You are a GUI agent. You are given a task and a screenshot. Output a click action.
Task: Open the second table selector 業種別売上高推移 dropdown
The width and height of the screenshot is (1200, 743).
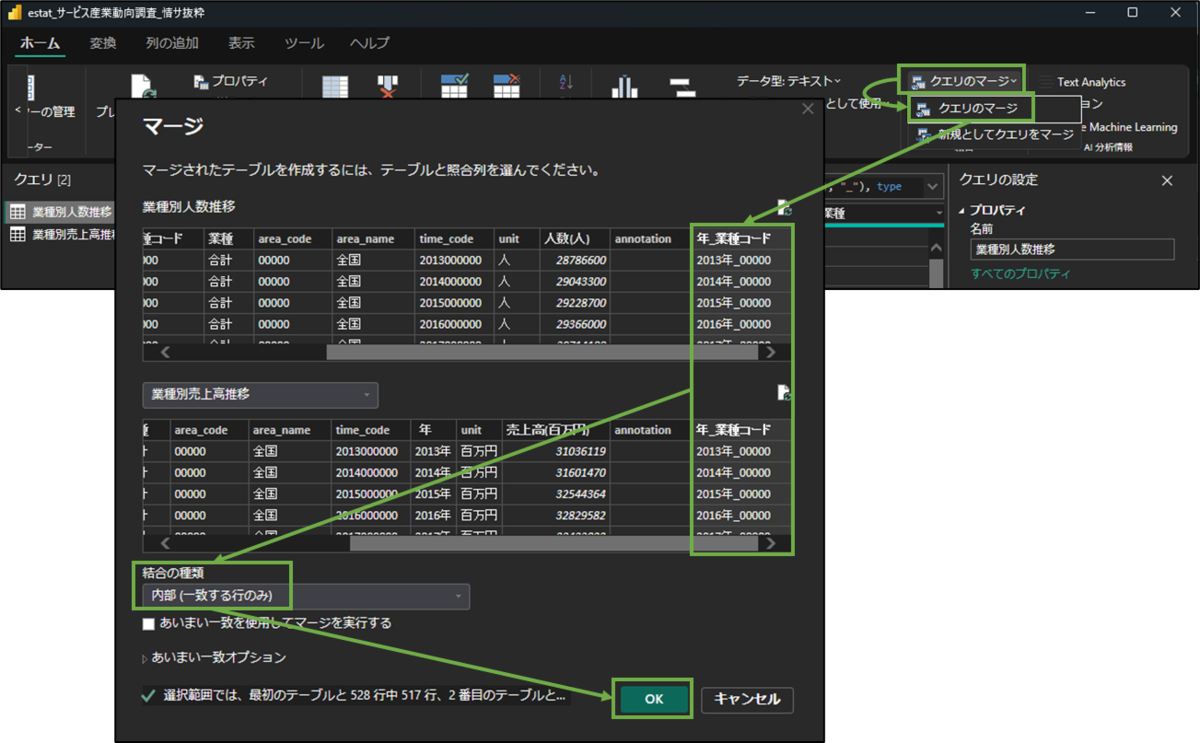tap(260, 395)
